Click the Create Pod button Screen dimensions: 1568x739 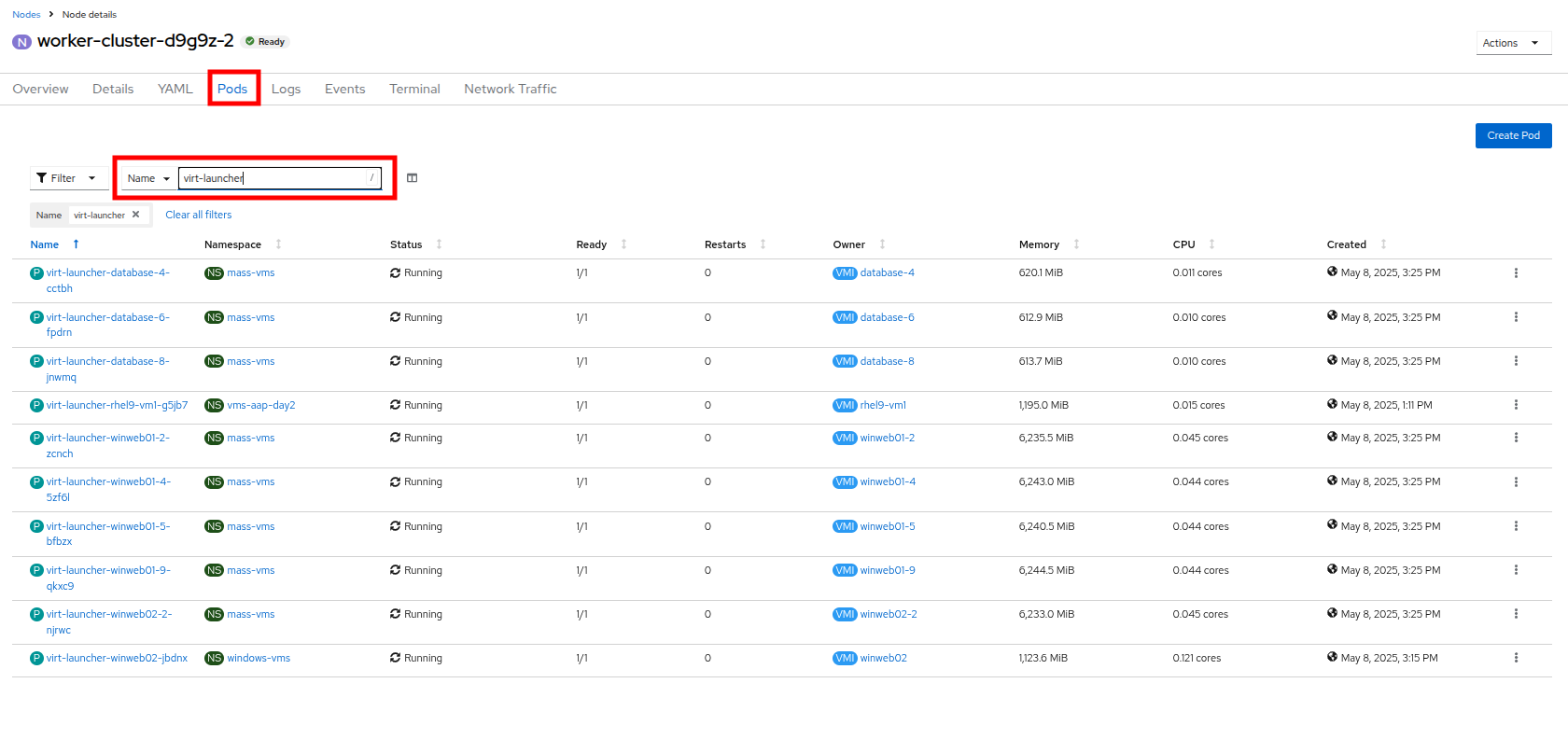[1513, 135]
